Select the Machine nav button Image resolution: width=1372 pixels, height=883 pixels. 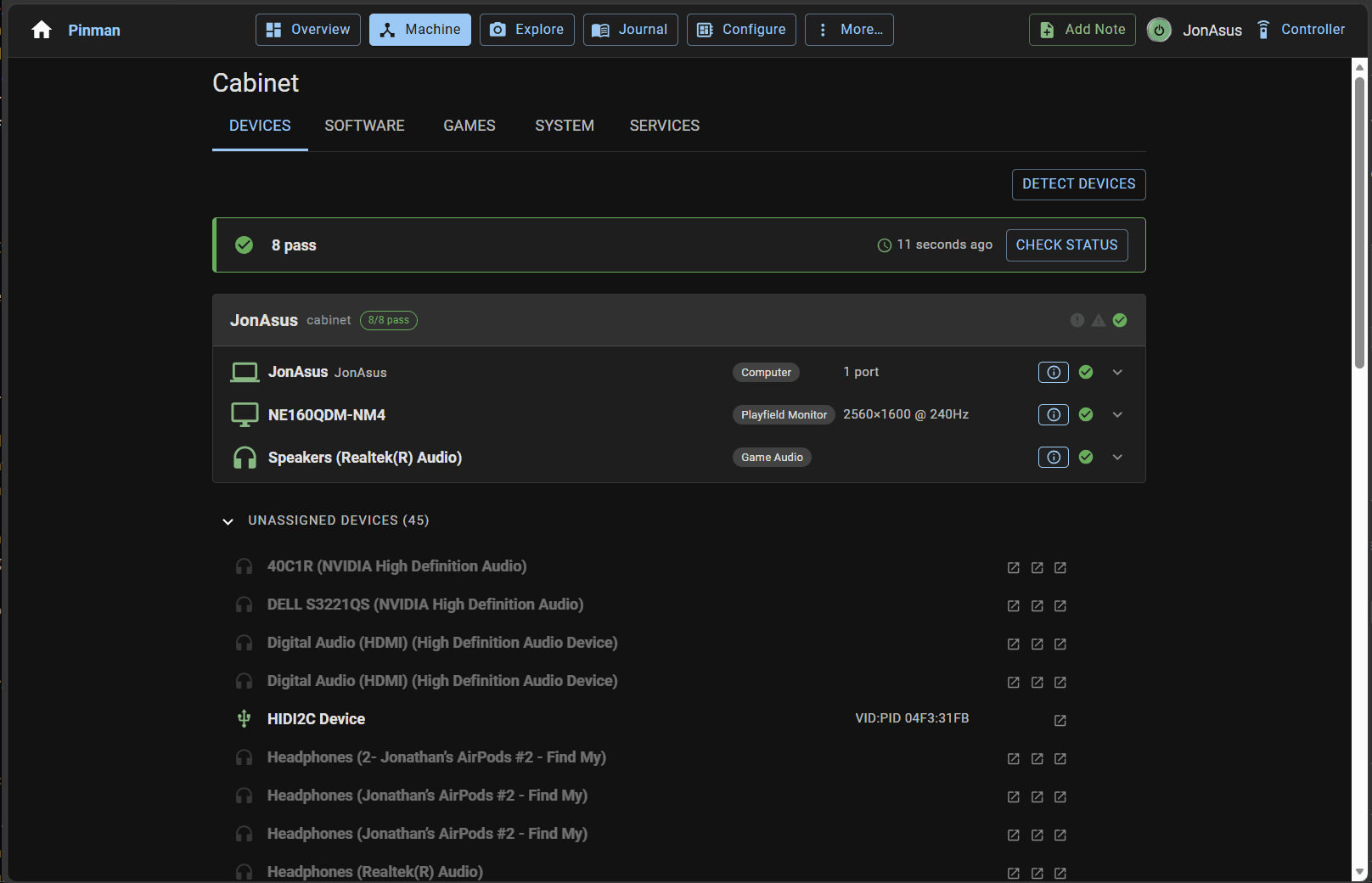pos(420,30)
